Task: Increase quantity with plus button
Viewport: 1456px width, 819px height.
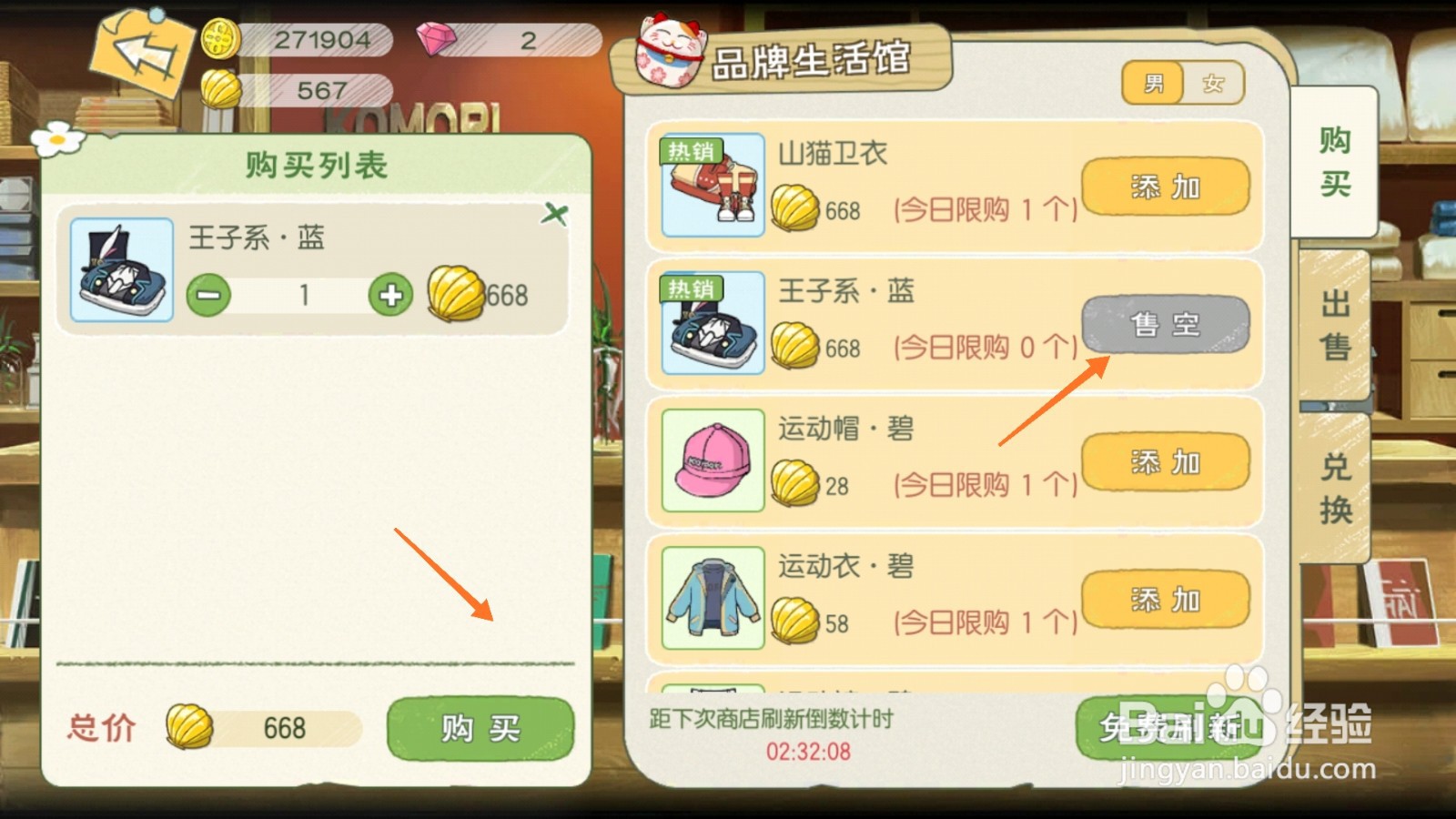Action: click(390, 295)
